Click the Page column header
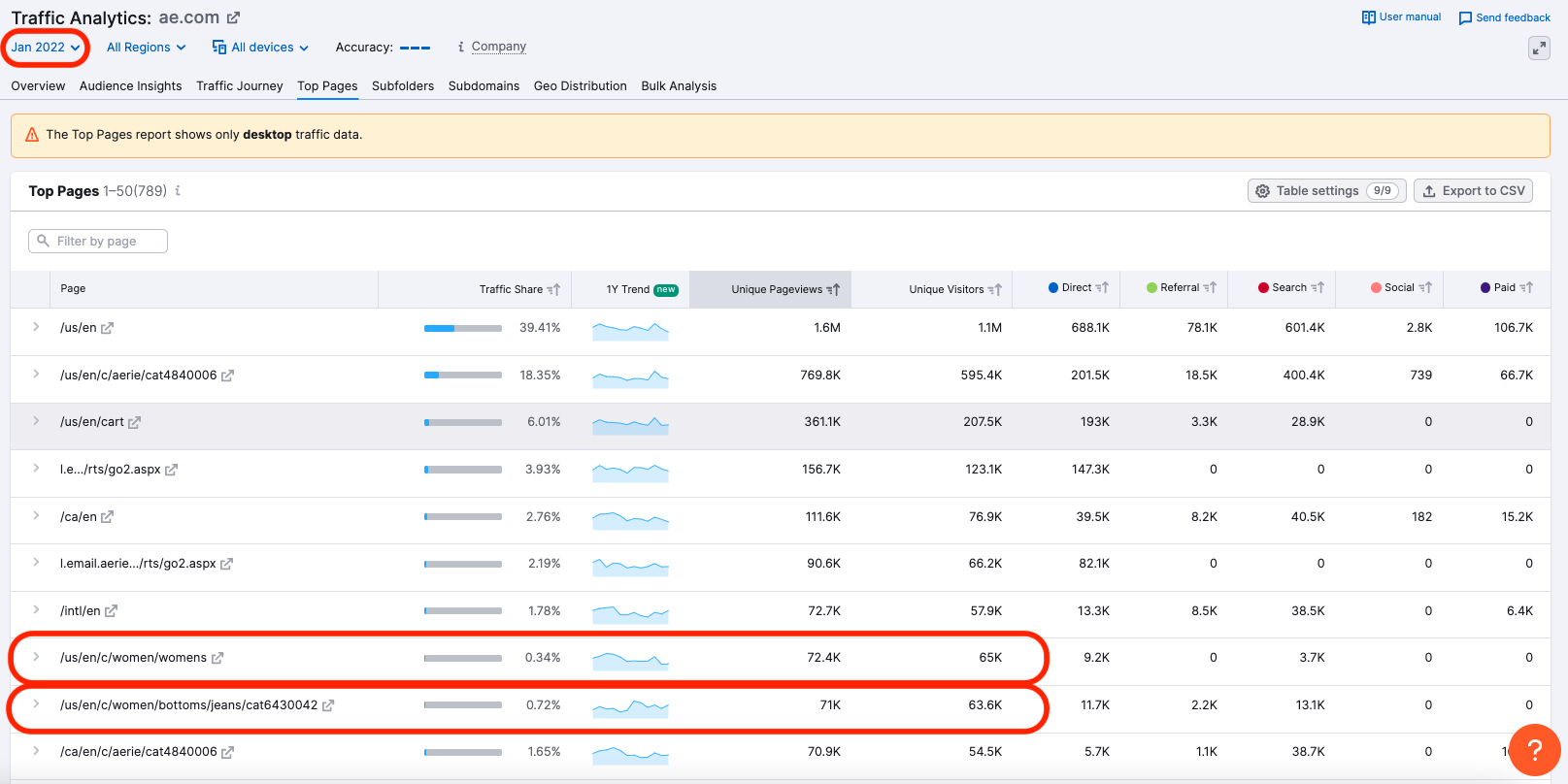Screen dimensions: 1568x784 [73, 289]
